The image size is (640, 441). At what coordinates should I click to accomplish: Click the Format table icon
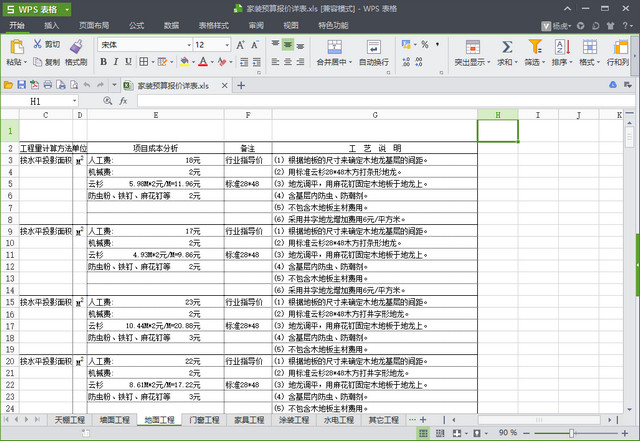[589, 47]
